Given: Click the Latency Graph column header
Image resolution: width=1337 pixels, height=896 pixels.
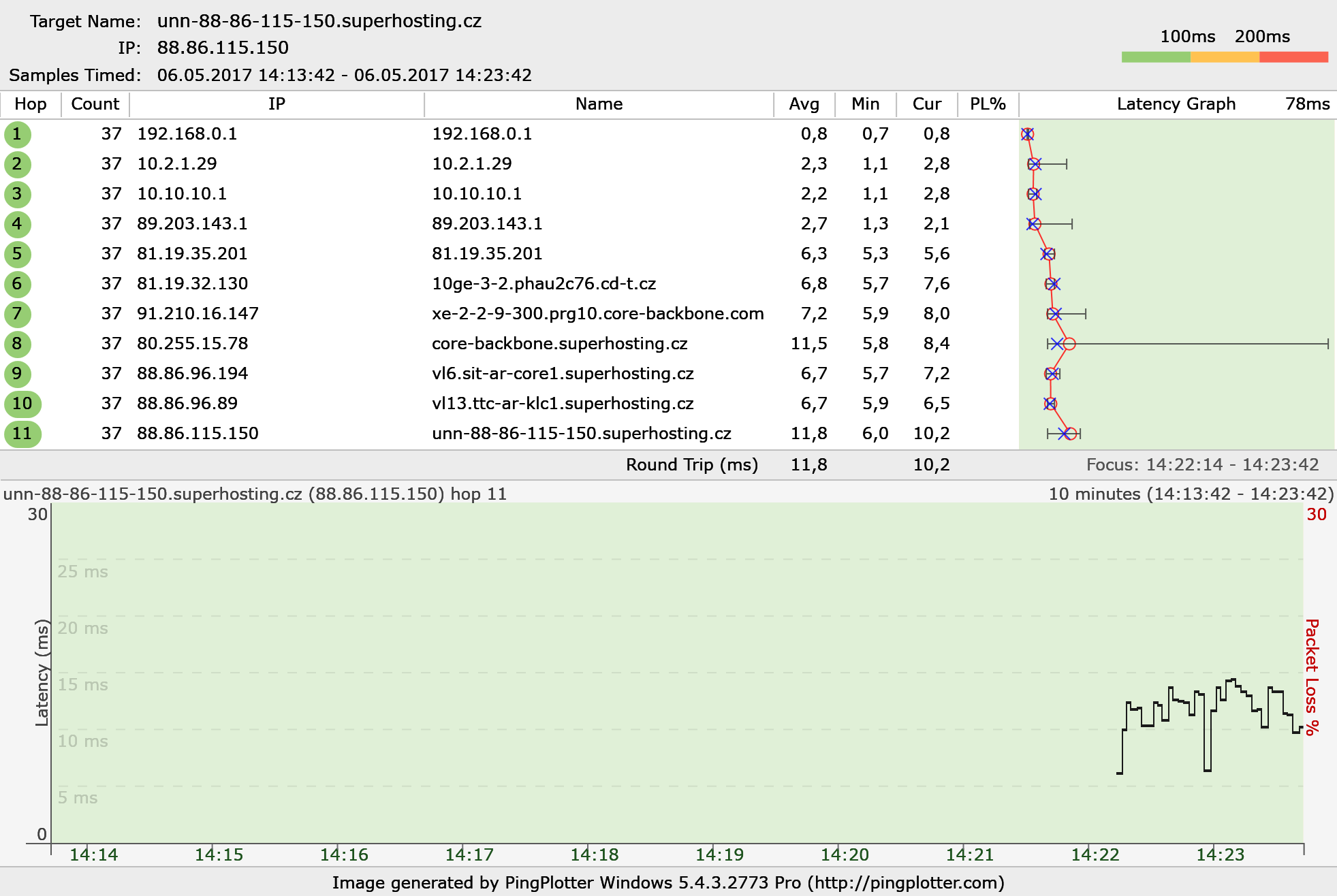Looking at the screenshot, I should (x=1176, y=104).
